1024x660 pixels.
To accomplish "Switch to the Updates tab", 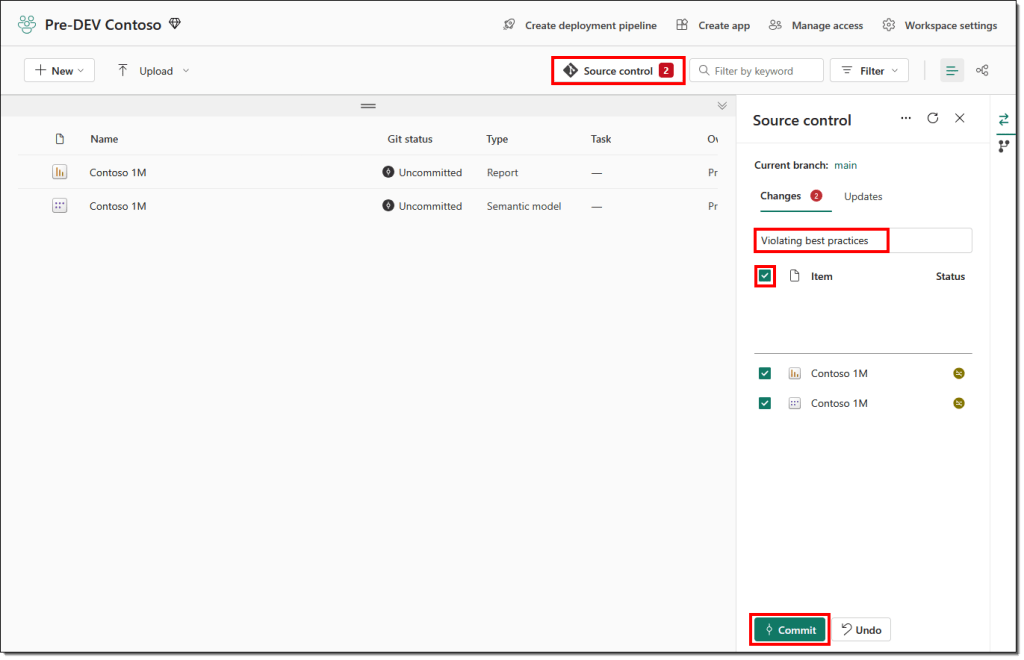I will [x=863, y=196].
